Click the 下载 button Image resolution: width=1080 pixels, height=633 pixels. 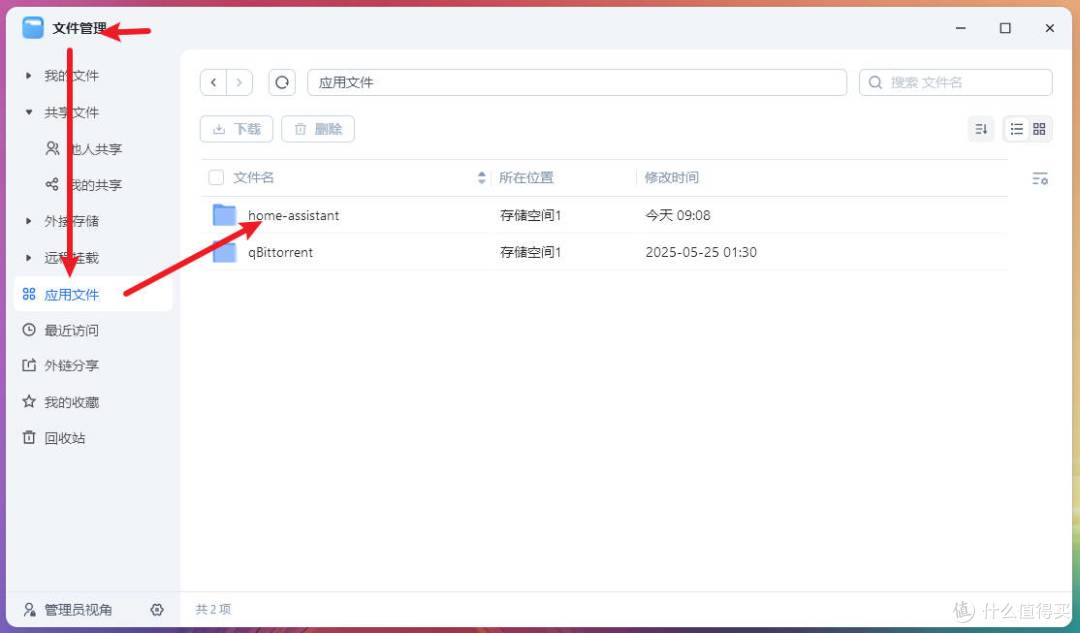(236, 129)
